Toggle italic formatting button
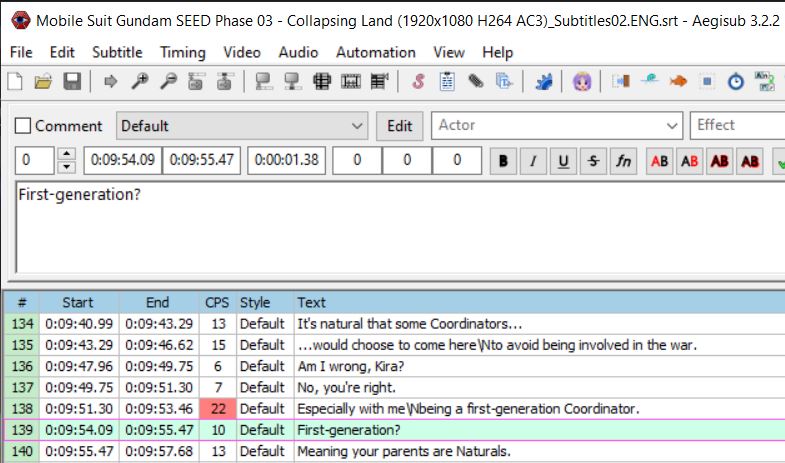Image resolution: width=785 pixels, height=463 pixels. click(x=533, y=161)
